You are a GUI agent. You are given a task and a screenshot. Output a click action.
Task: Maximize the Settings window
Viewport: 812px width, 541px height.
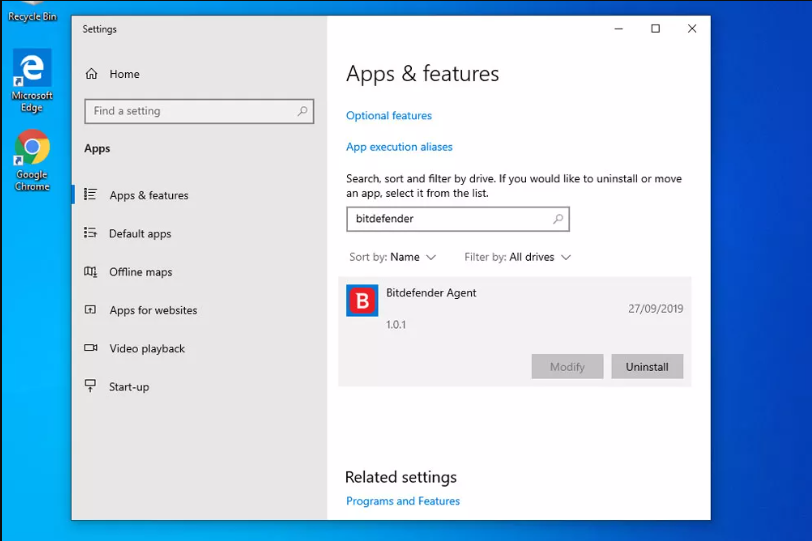(655, 28)
